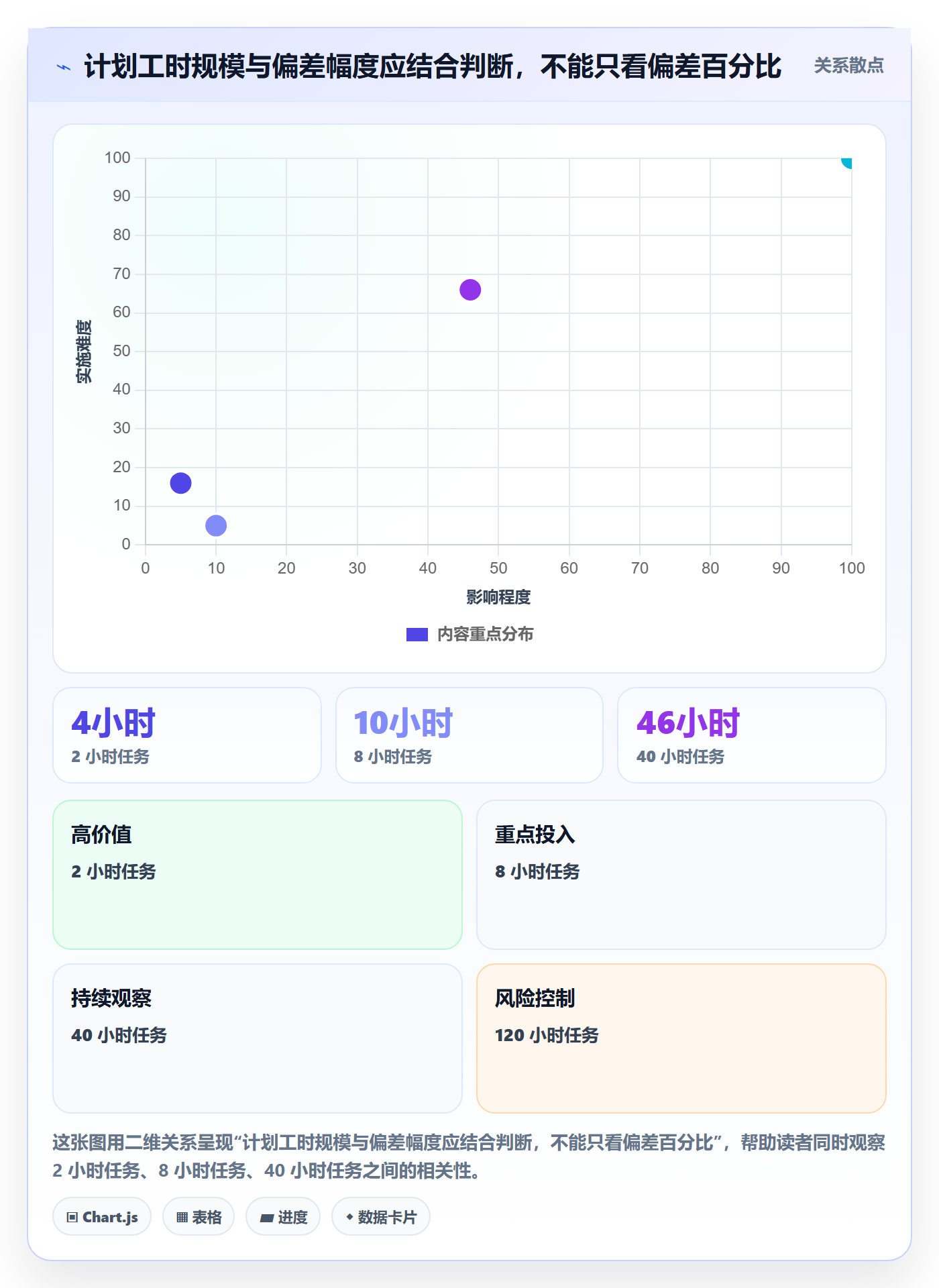Click the 120 小时任务 text in the 风险控制 card
Screen dimensions: 939x1288
click(547, 1035)
